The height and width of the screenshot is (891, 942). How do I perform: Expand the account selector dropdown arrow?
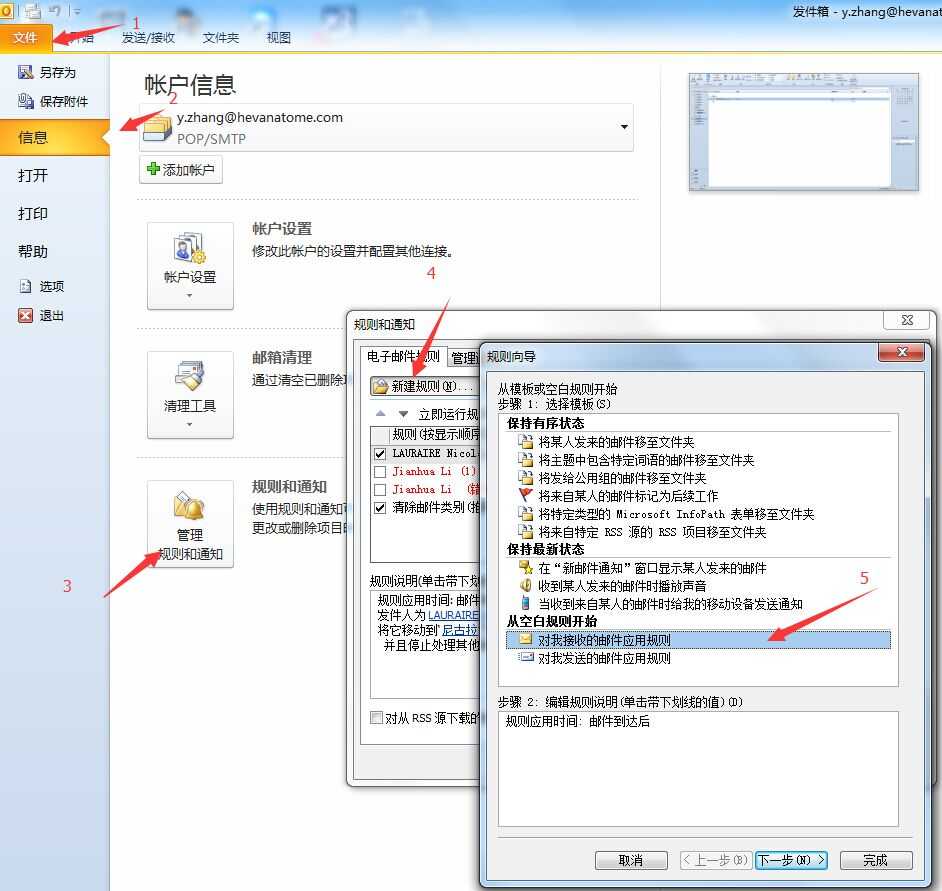click(x=624, y=127)
